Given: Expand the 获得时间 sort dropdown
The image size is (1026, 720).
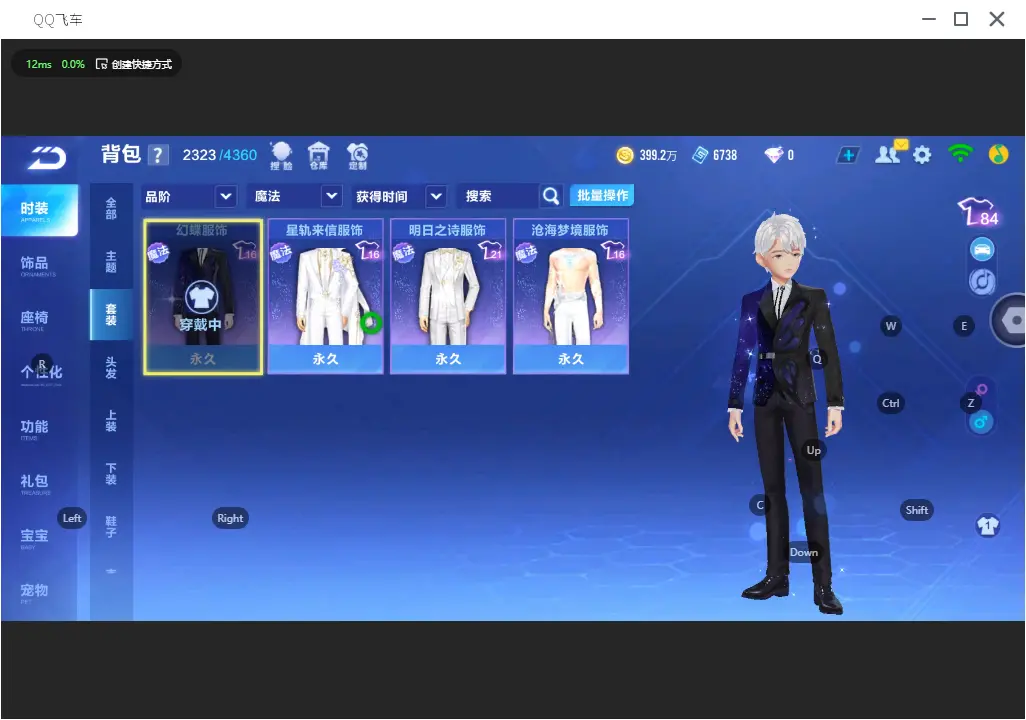Looking at the screenshot, I should [436, 196].
